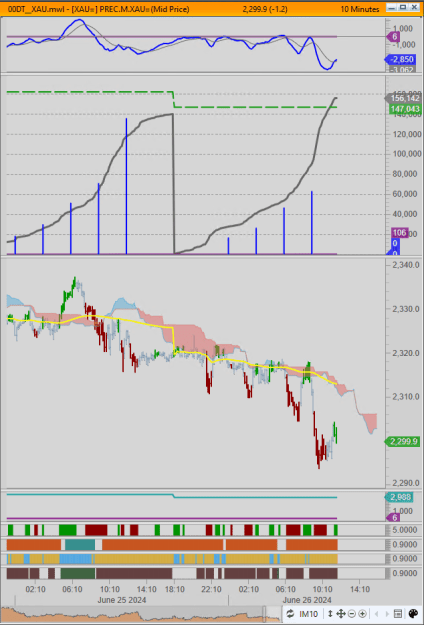Click the purple 106 value label
This screenshot has height=625, width=424.
399,233
